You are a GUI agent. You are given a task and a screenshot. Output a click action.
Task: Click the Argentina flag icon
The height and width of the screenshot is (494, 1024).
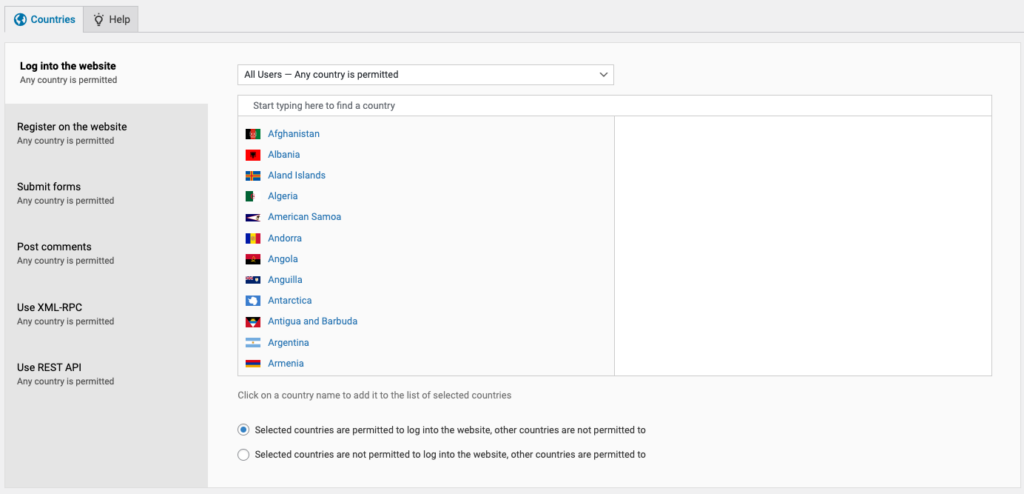(x=253, y=342)
